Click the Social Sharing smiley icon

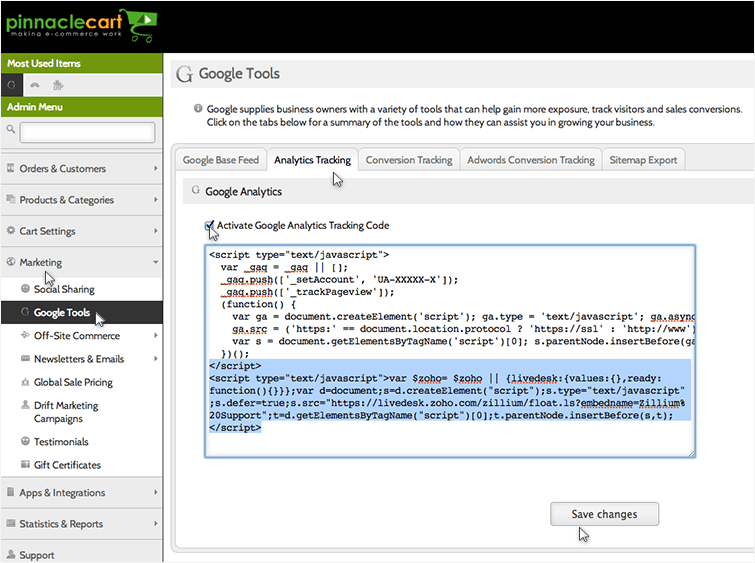26,288
